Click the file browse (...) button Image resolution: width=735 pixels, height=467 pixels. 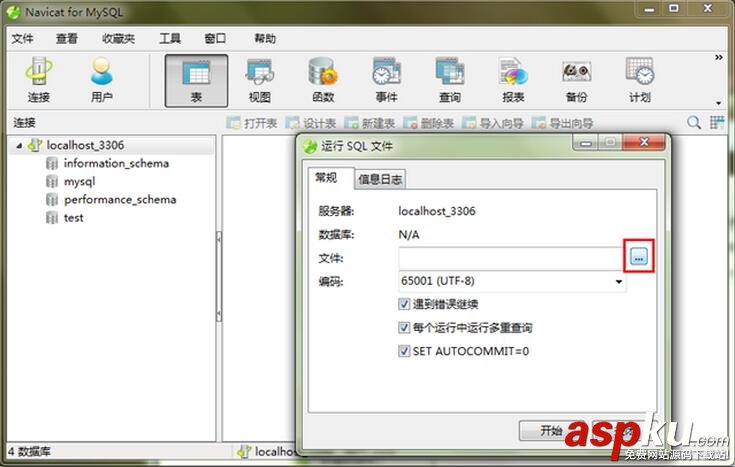coord(638,256)
